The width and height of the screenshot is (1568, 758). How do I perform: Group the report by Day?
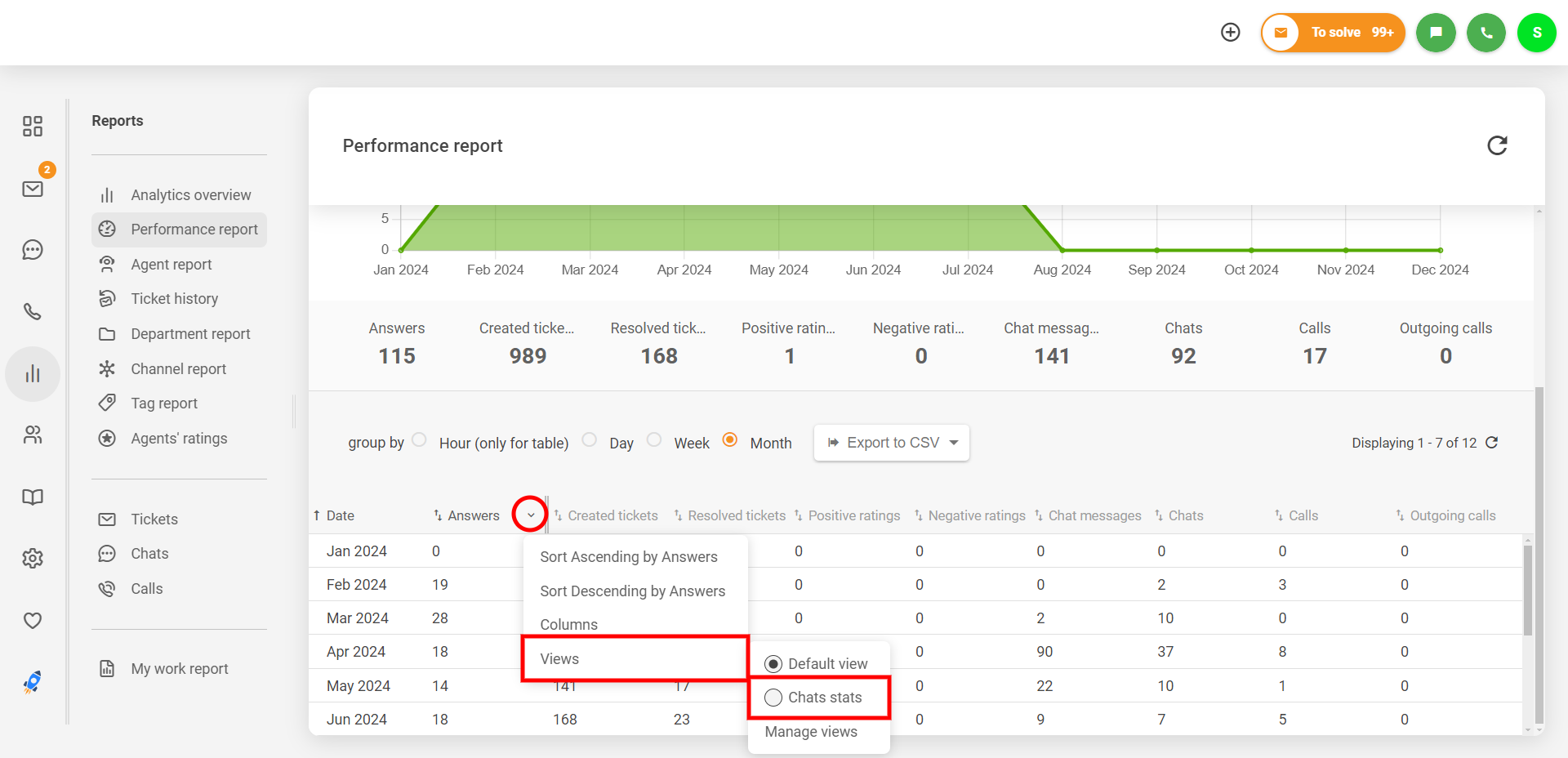click(590, 440)
